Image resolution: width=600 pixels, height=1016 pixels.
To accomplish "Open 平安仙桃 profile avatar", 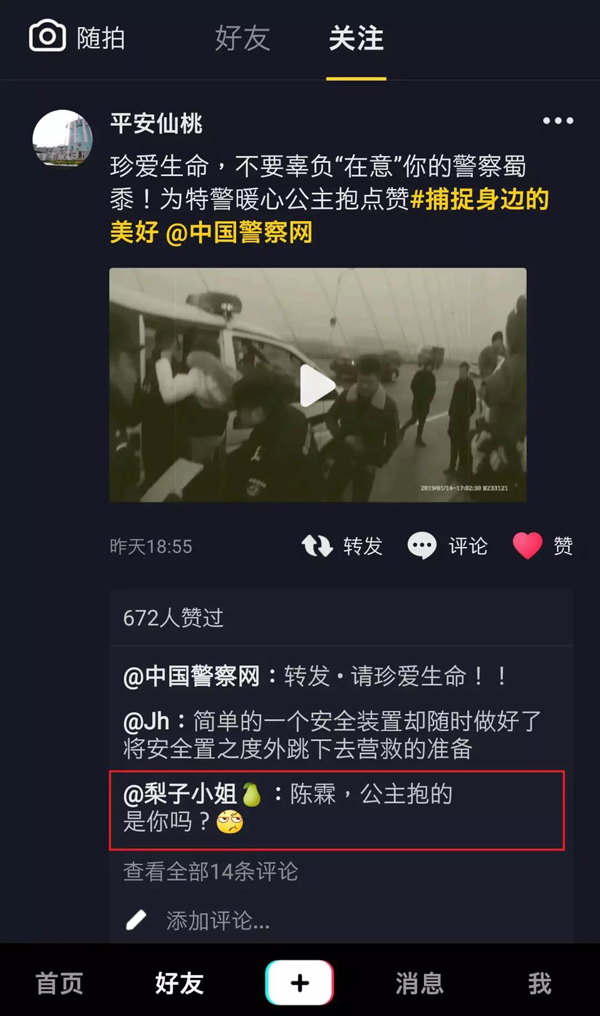I will point(62,139).
